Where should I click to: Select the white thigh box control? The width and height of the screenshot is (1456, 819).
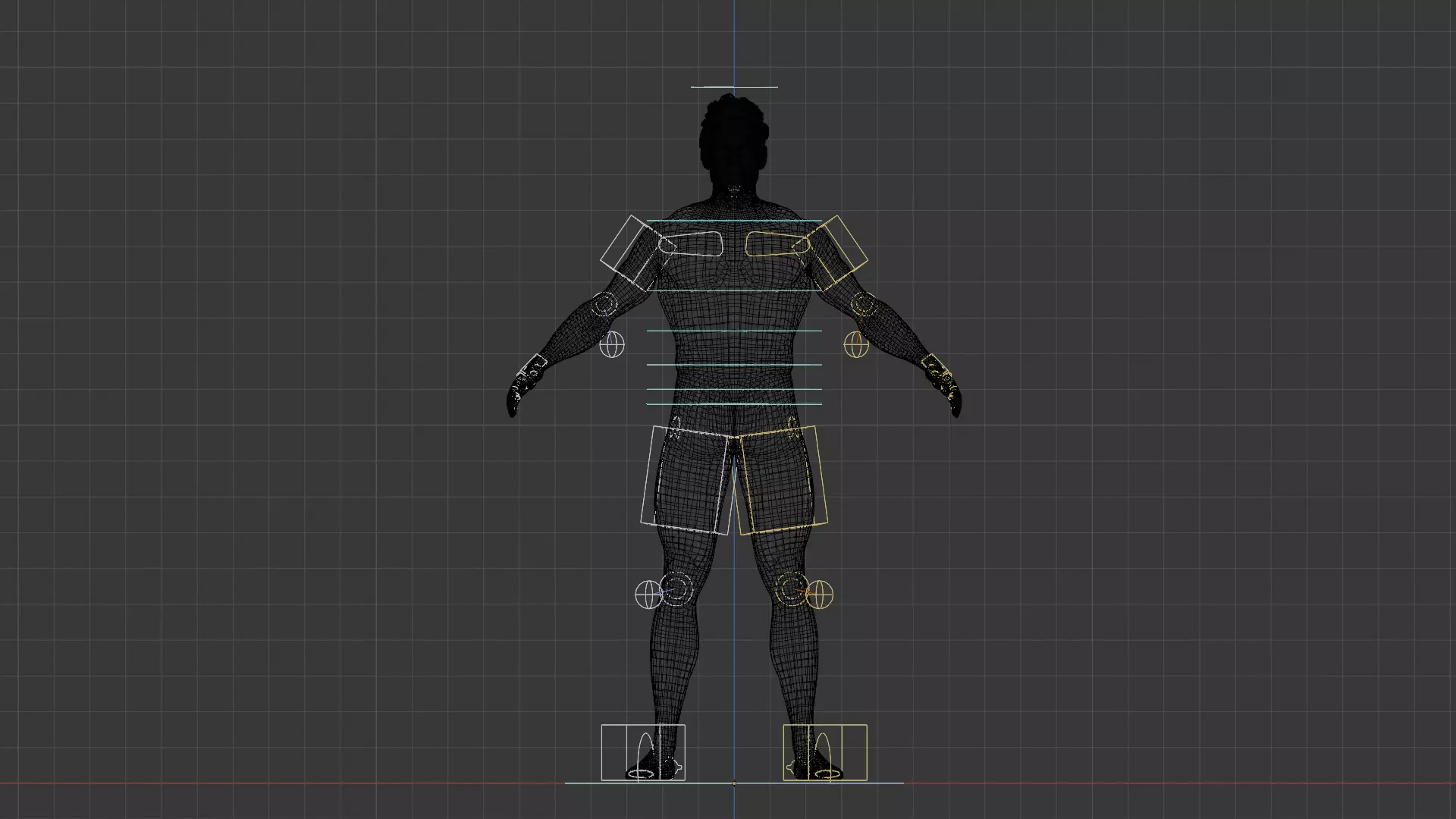(x=689, y=480)
